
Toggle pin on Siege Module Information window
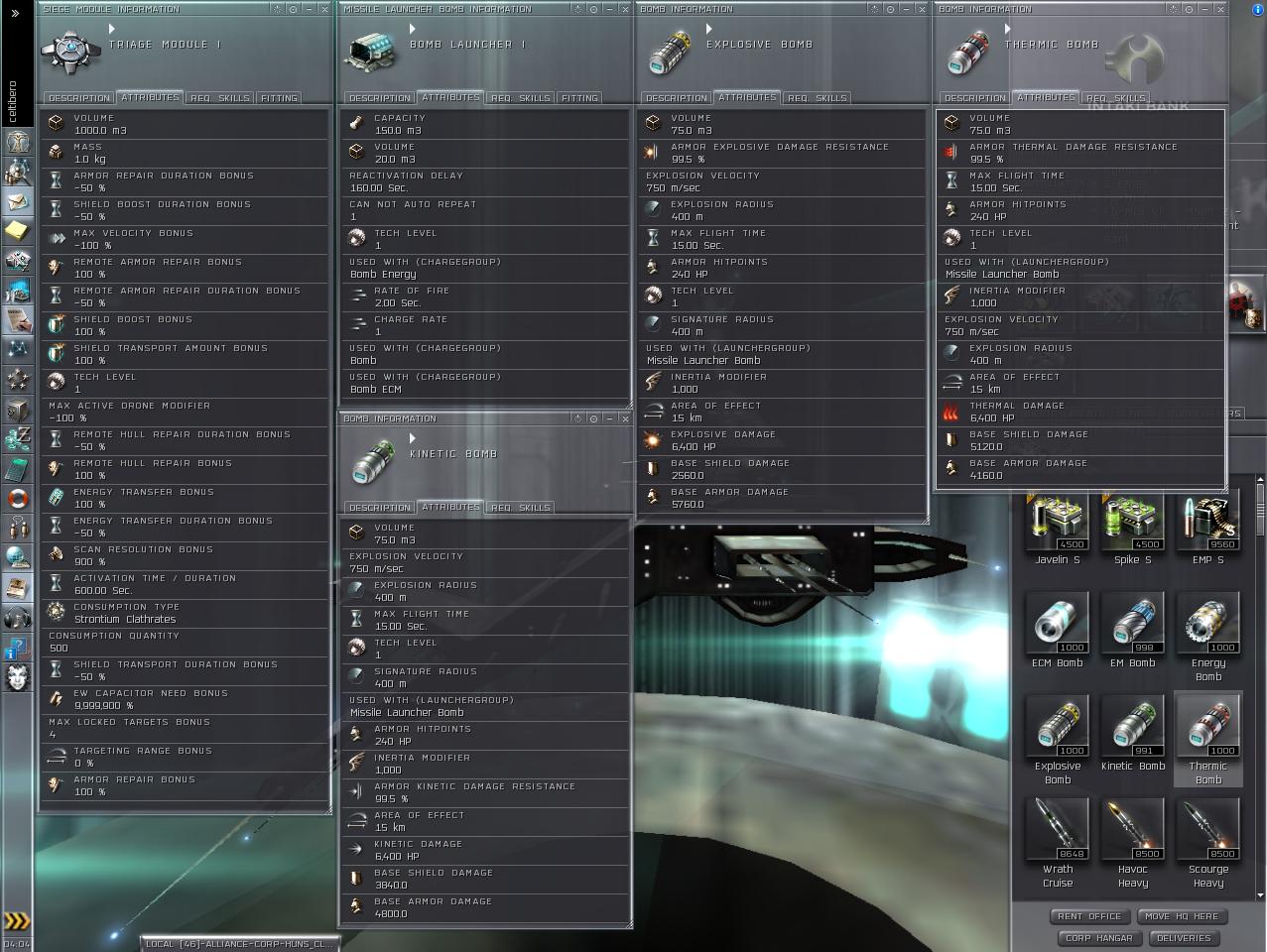pos(293,9)
